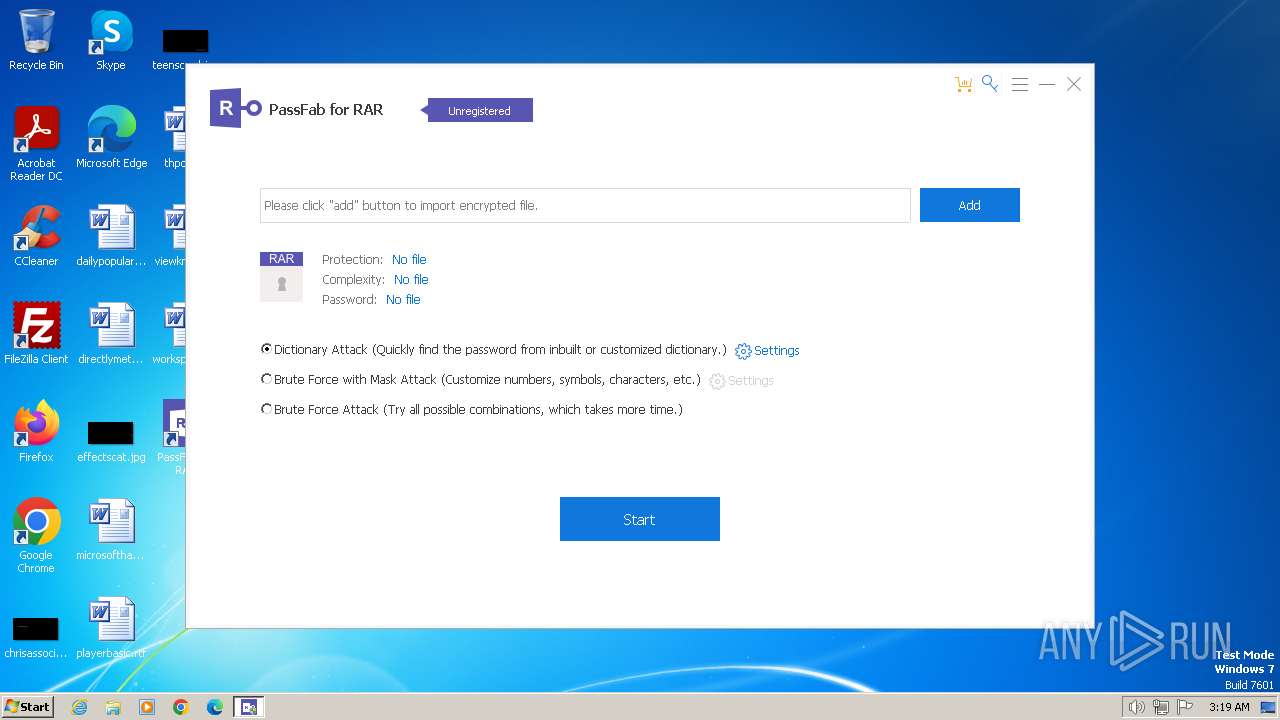1280x720 pixels.
Task: Click Protection value 'No file'
Action: [x=409, y=259]
